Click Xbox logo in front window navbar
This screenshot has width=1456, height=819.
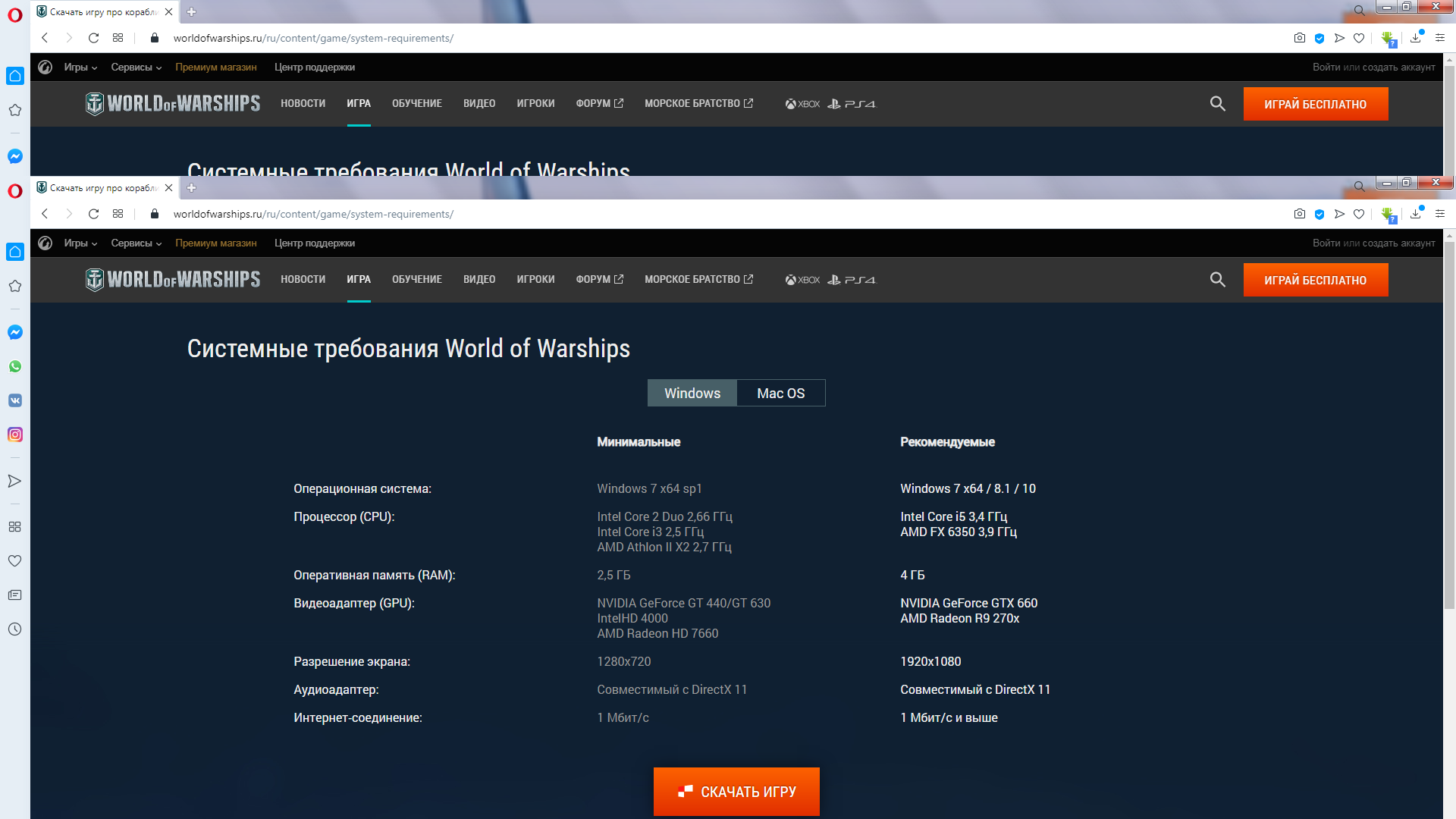click(802, 280)
